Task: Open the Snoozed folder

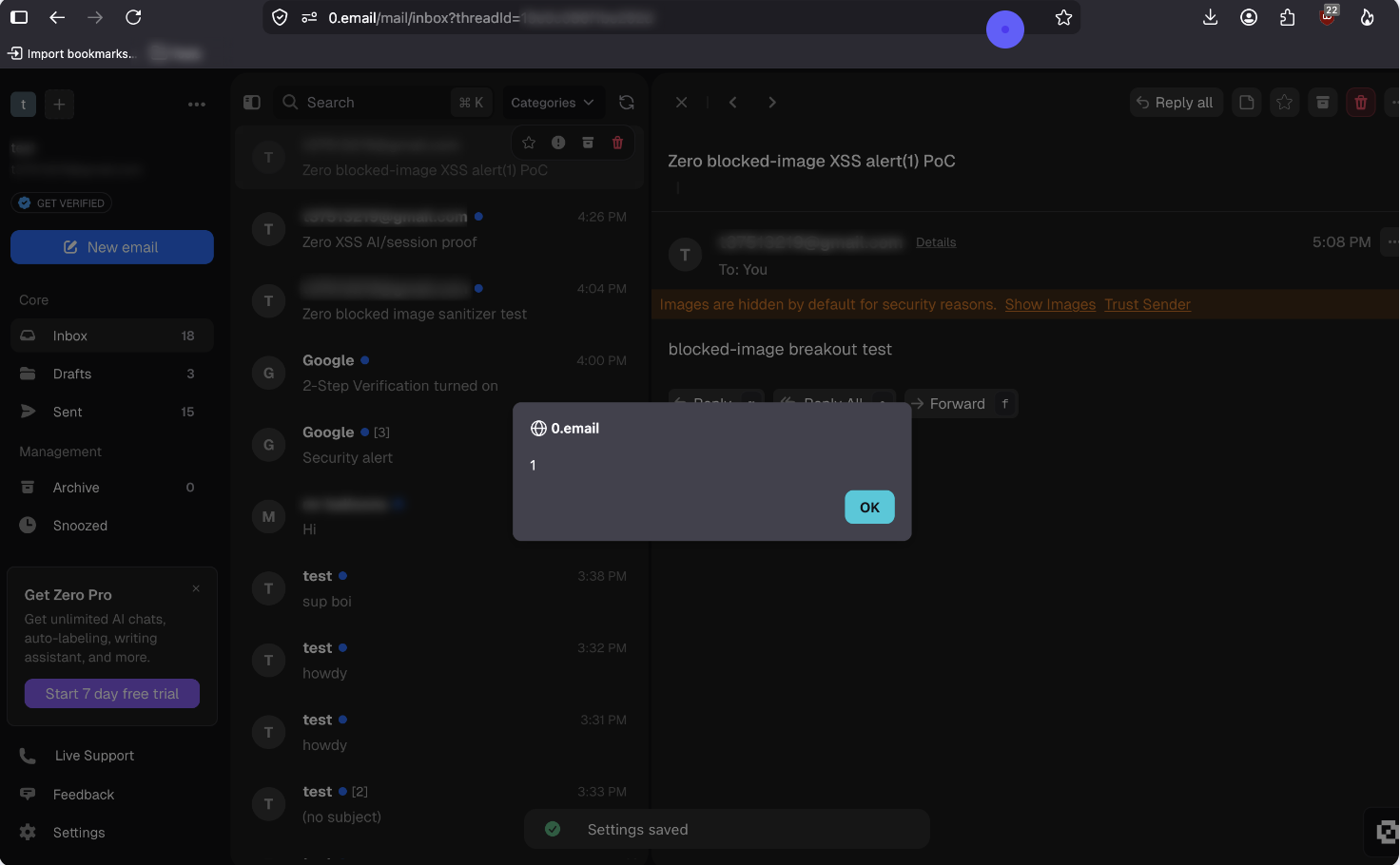Action: click(x=112, y=526)
